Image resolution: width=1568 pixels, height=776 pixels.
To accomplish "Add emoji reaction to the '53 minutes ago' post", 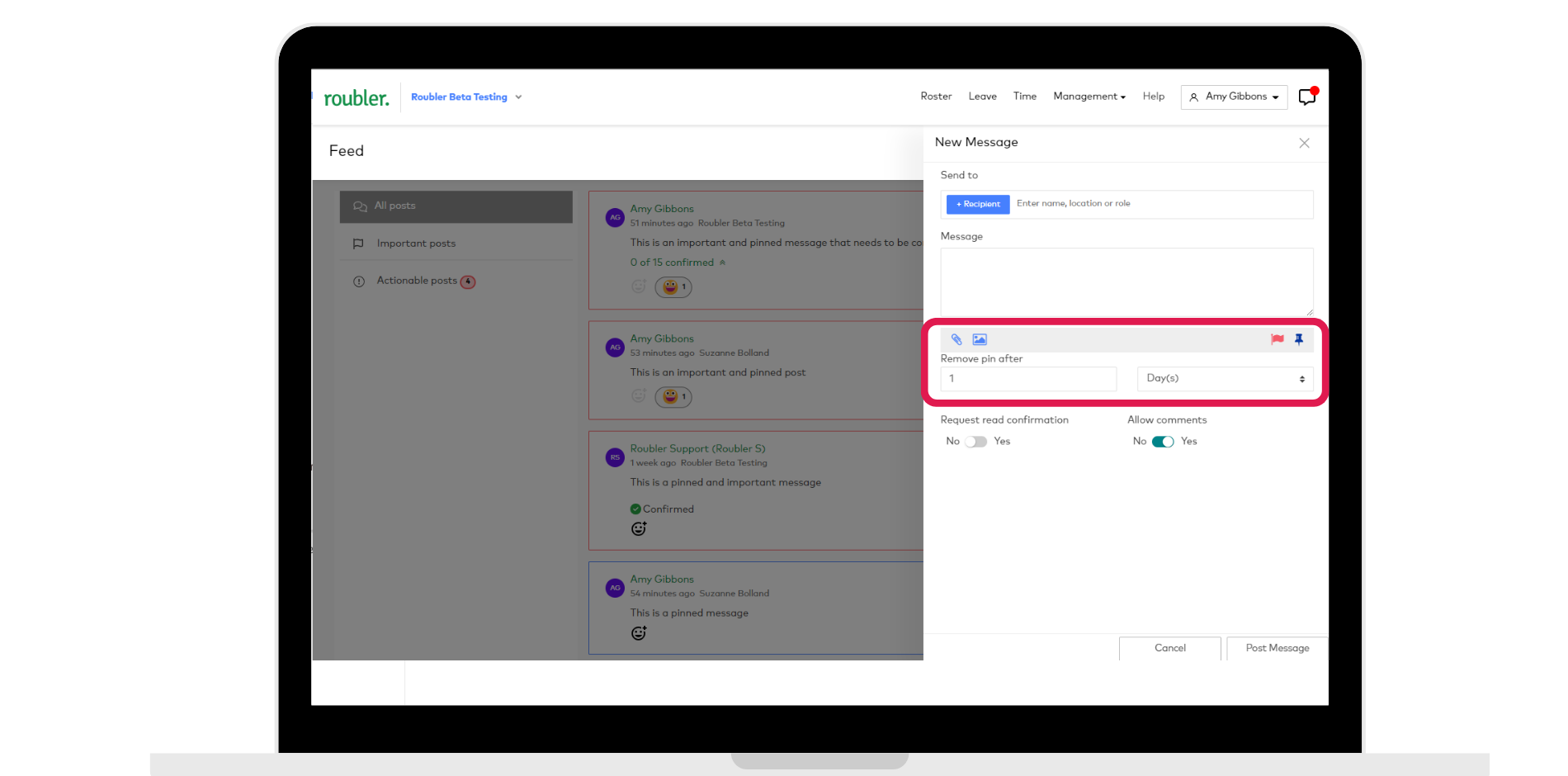I will tap(639, 396).
